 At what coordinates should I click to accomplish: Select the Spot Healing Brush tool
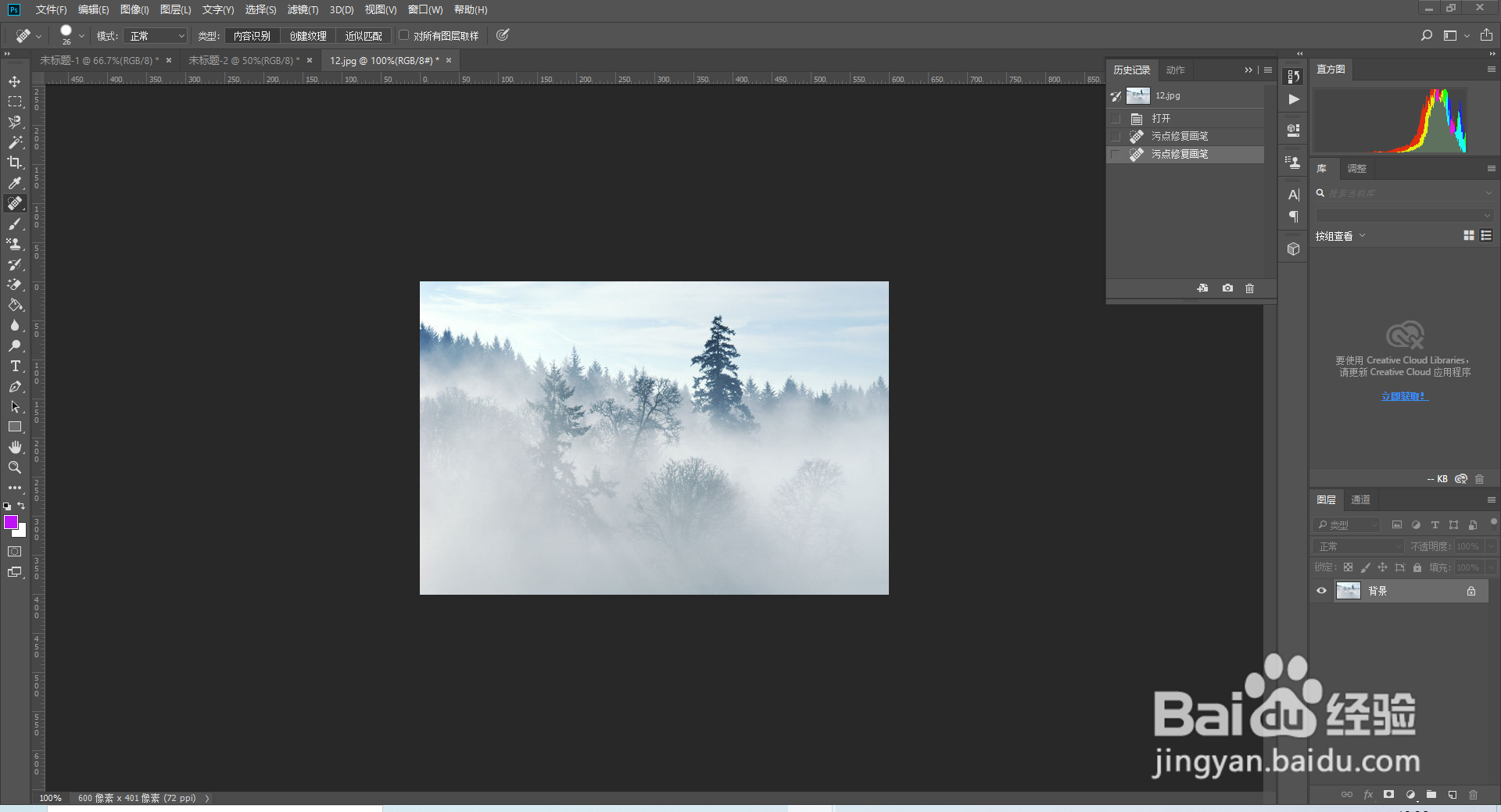tap(15, 203)
